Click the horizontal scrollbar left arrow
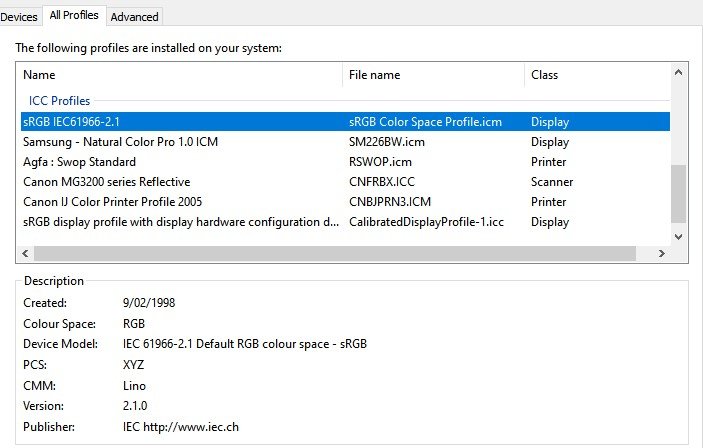 click(25, 253)
